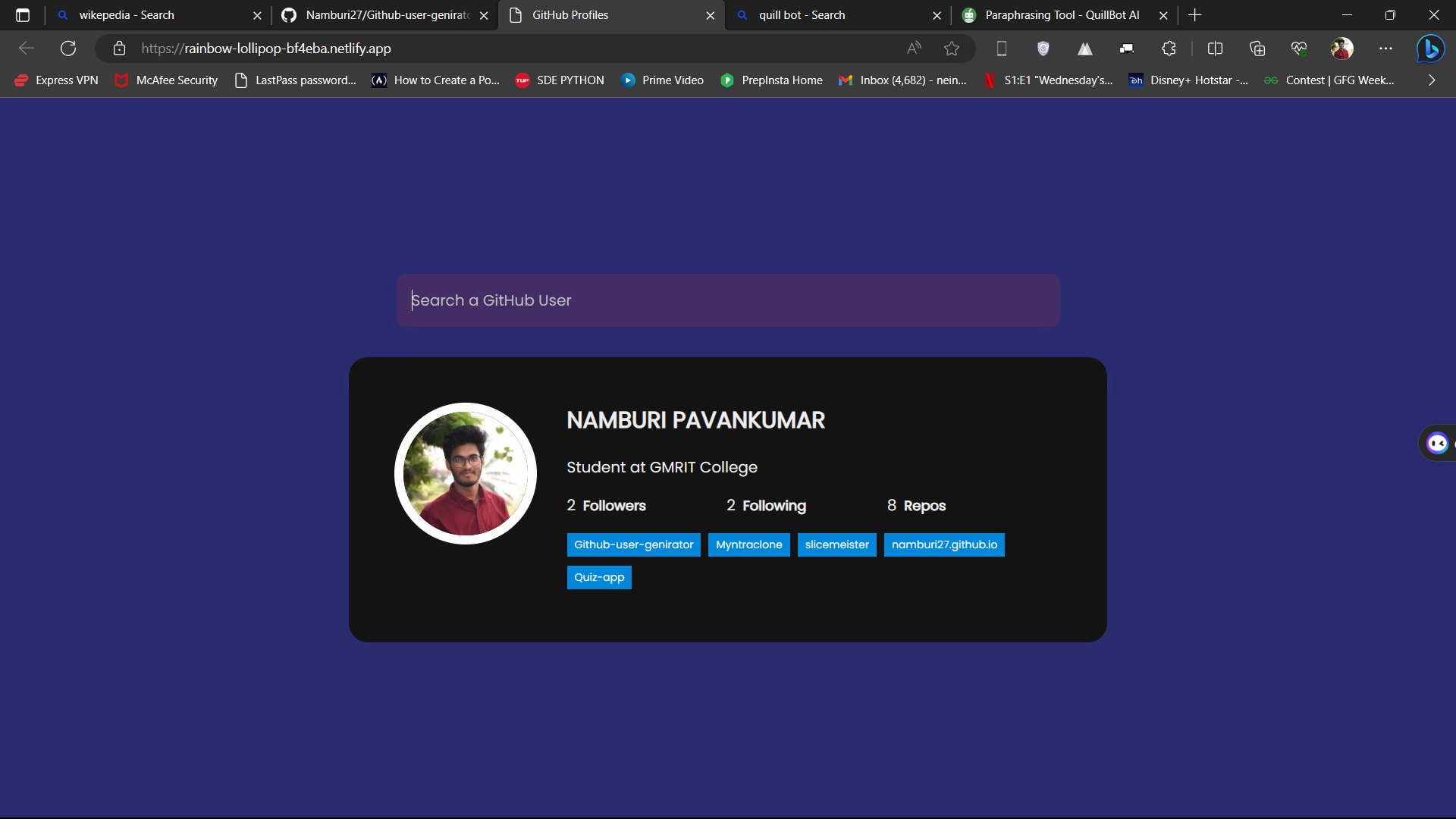Expand the bookmarks overflow chevron
Viewport: 1456px width, 819px height.
pyautogui.click(x=1432, y=80)
